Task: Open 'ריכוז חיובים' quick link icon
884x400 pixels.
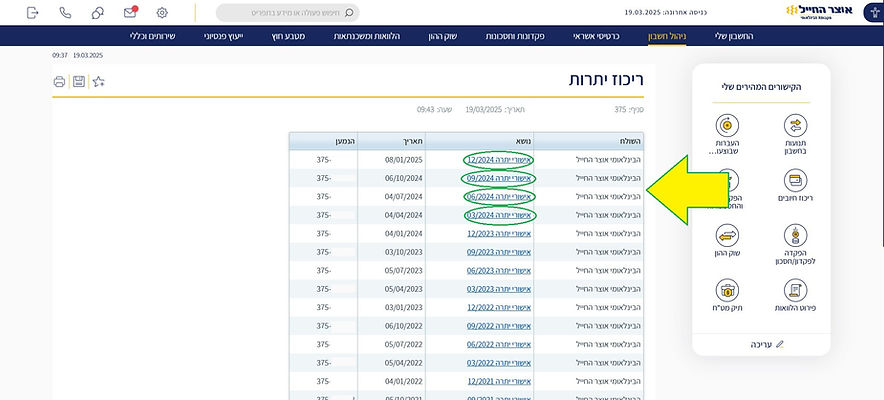Action: coord(795,181)
